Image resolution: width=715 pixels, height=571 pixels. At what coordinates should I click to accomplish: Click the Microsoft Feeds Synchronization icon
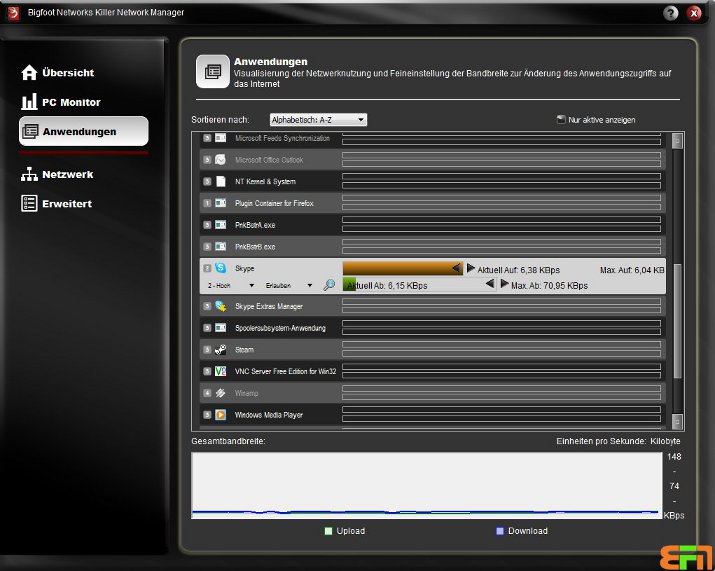click(220, 138)
